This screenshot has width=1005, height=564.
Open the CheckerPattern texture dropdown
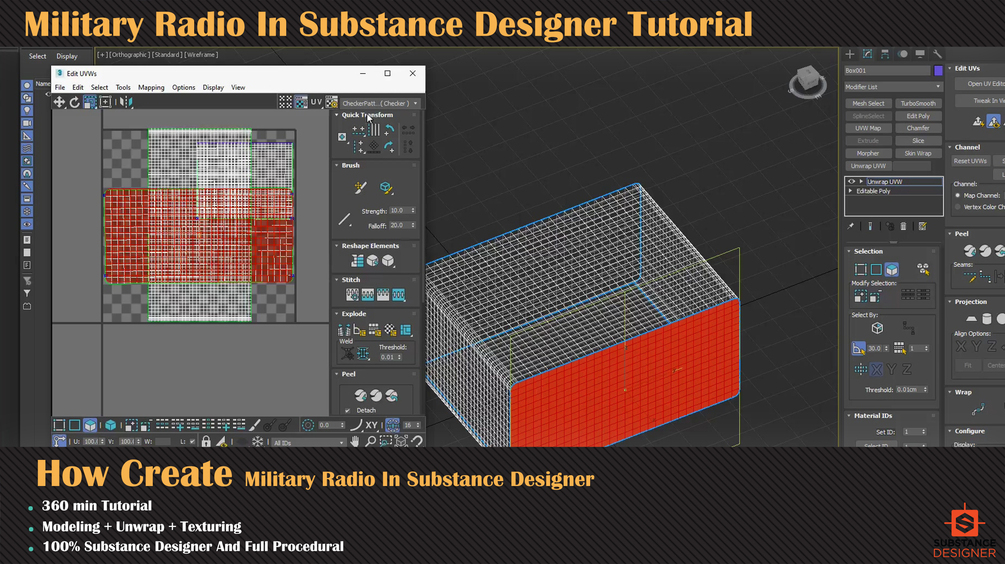380,103
